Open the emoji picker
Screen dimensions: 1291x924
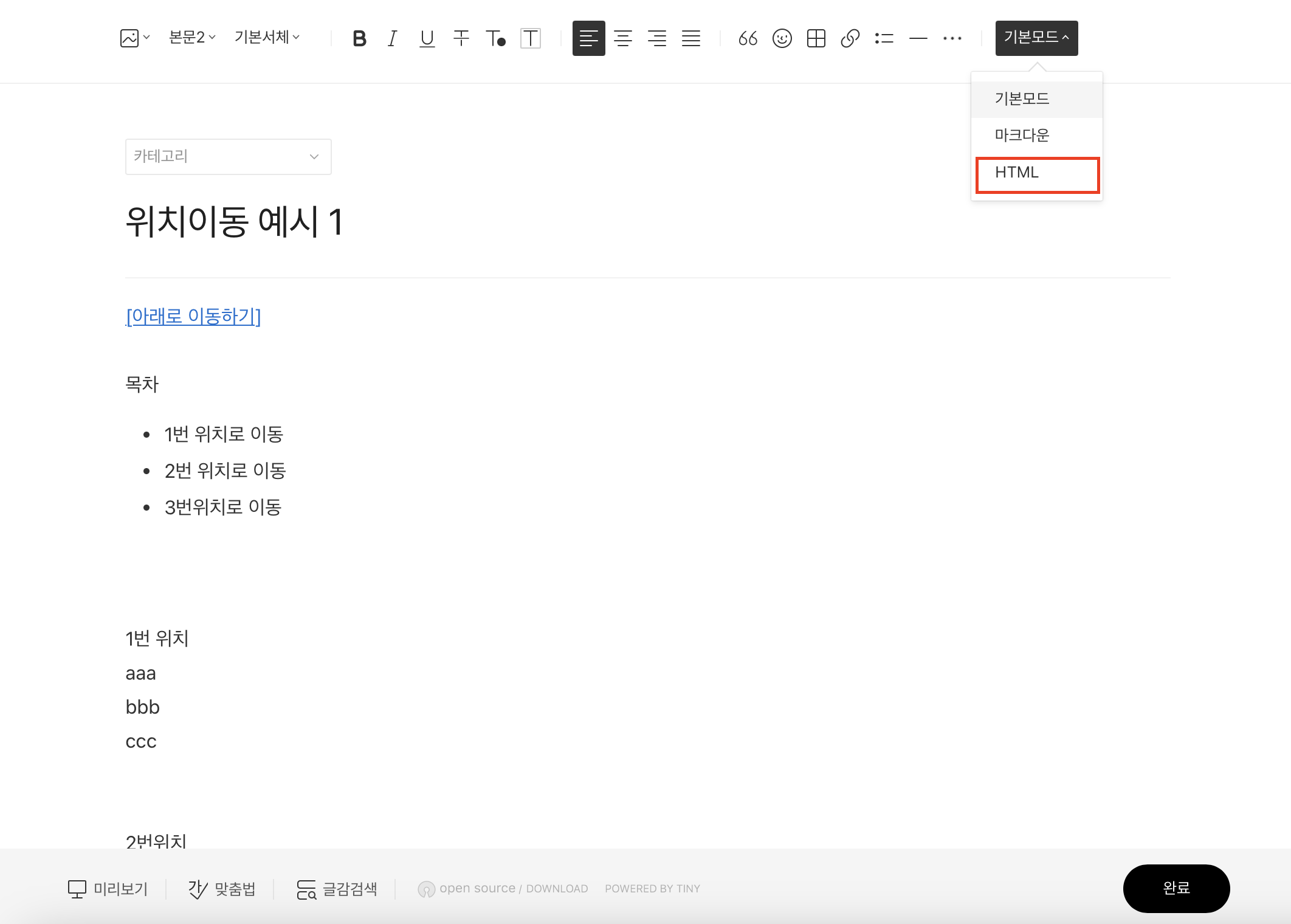click(782, 38)
